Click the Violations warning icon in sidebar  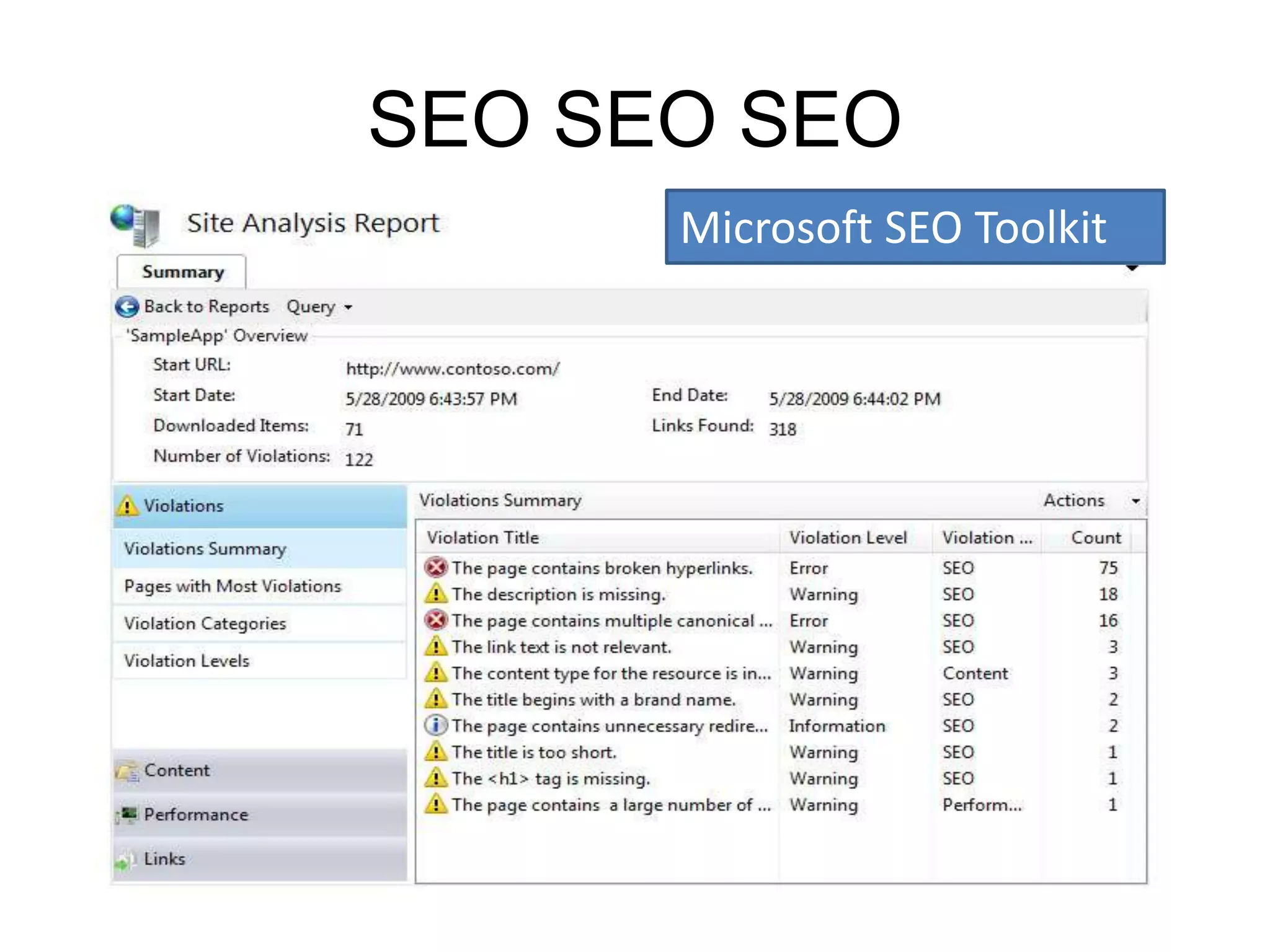(x=127, y=506)
